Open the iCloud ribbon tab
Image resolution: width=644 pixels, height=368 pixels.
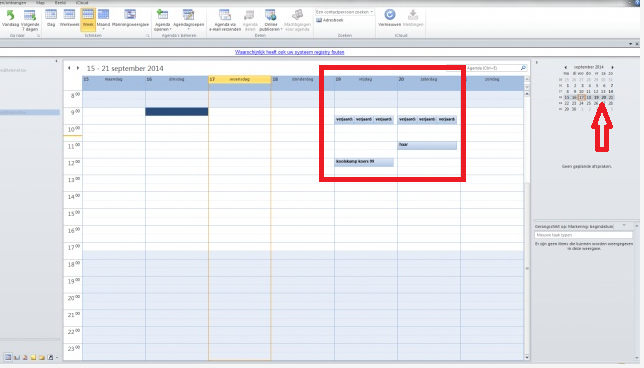pyautogui.click(x=82, y=2)
